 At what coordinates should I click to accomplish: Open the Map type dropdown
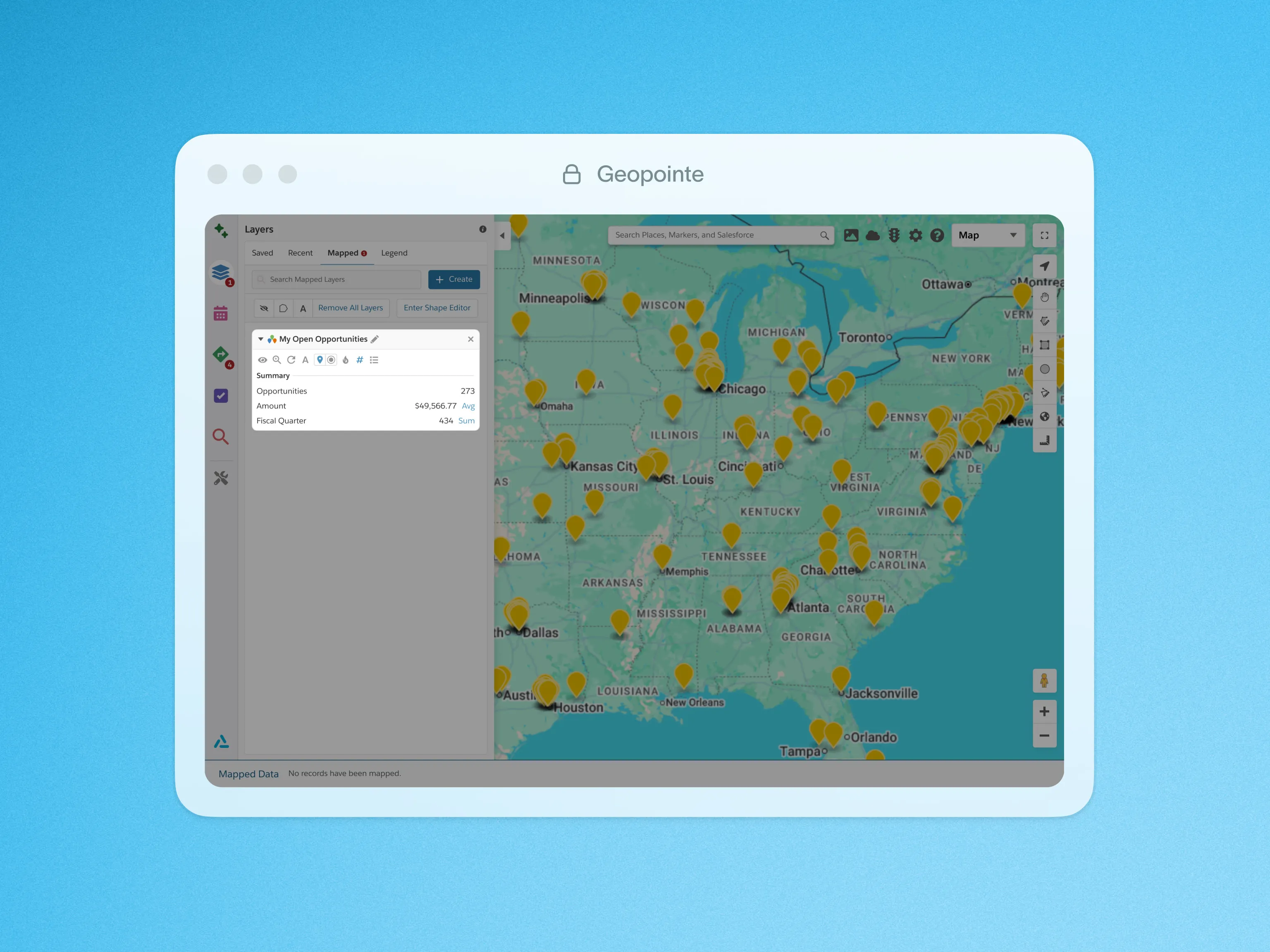coord(988,235)
